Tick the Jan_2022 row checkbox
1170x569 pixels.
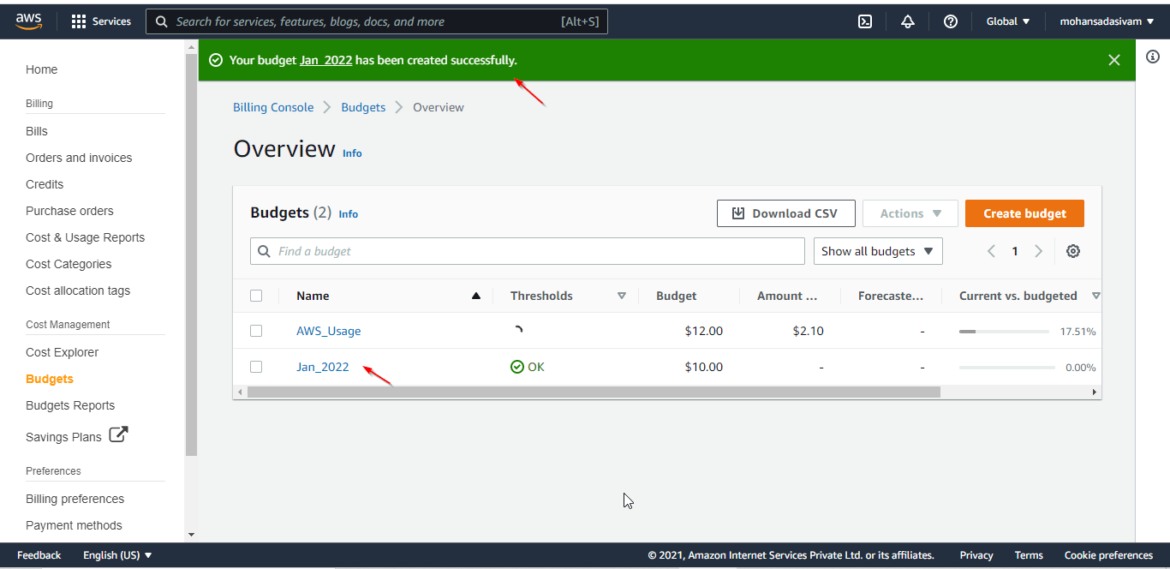click(256, 367)
